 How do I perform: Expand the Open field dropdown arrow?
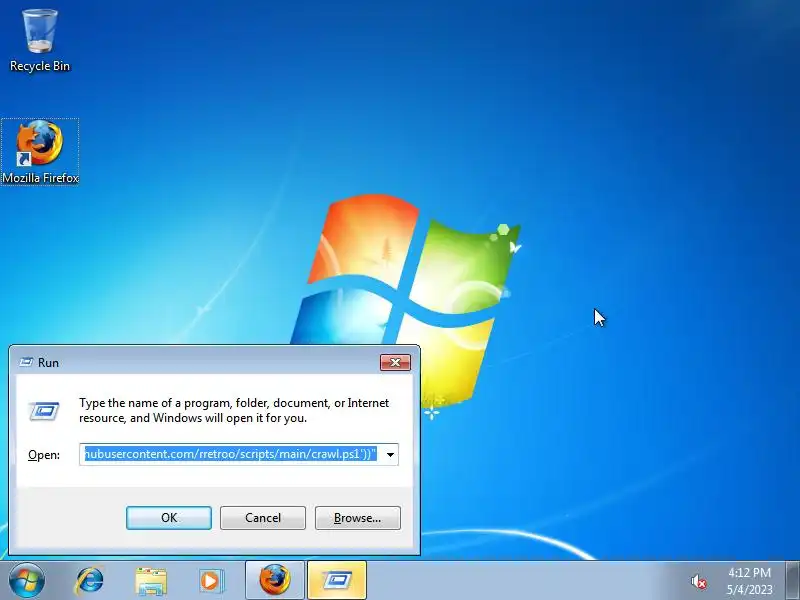390,454
